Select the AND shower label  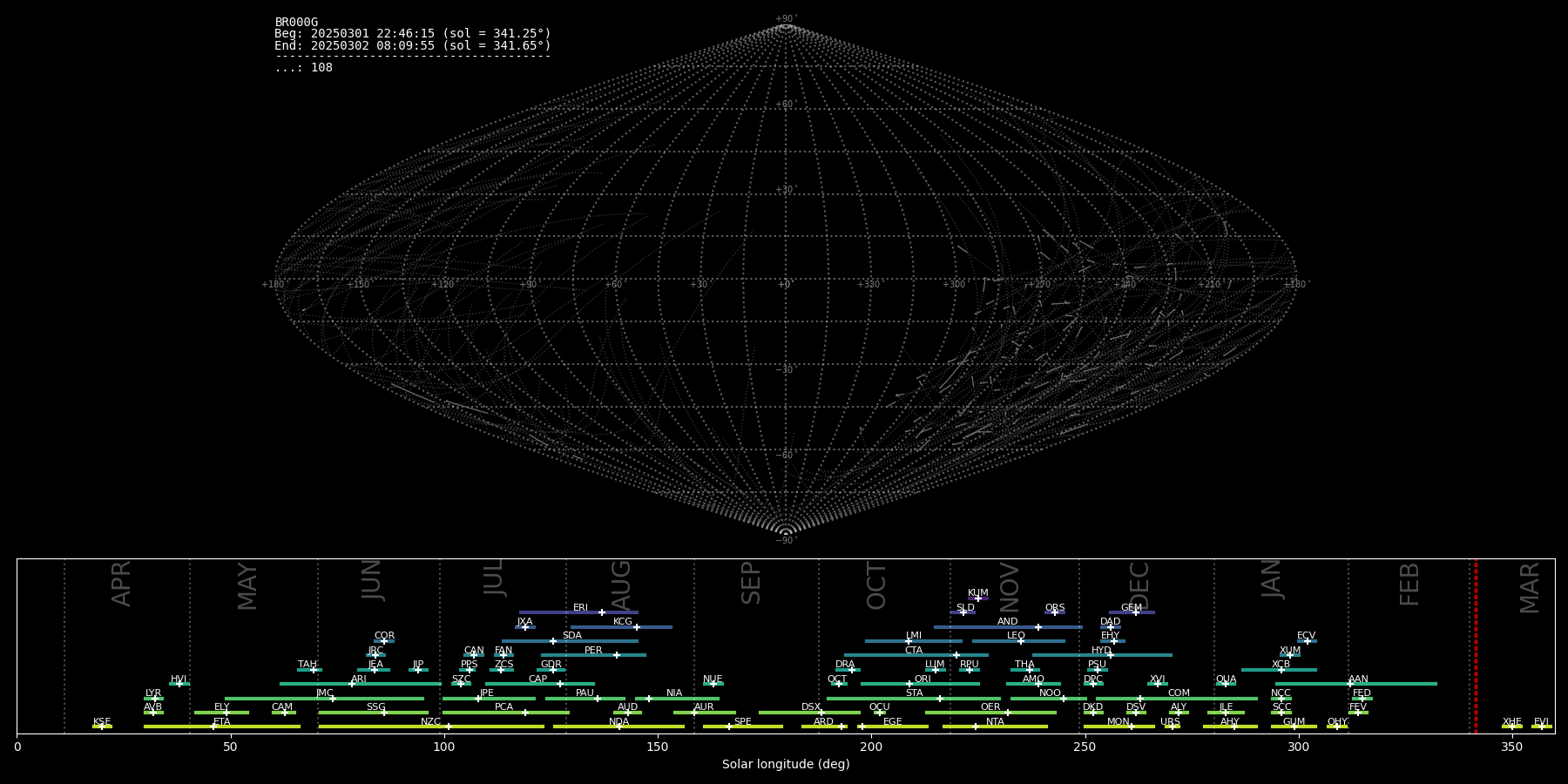click(x=1008, y=622)
